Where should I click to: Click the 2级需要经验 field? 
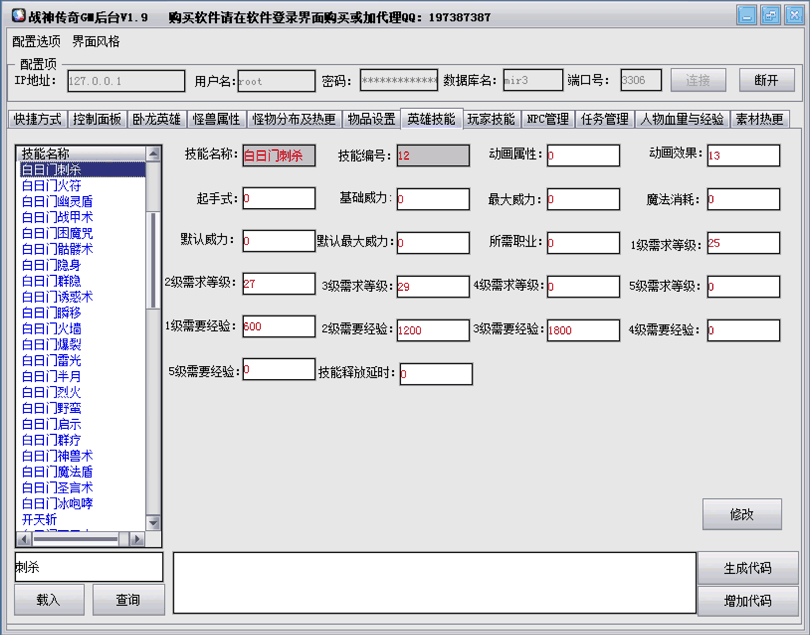click(433, 330)
